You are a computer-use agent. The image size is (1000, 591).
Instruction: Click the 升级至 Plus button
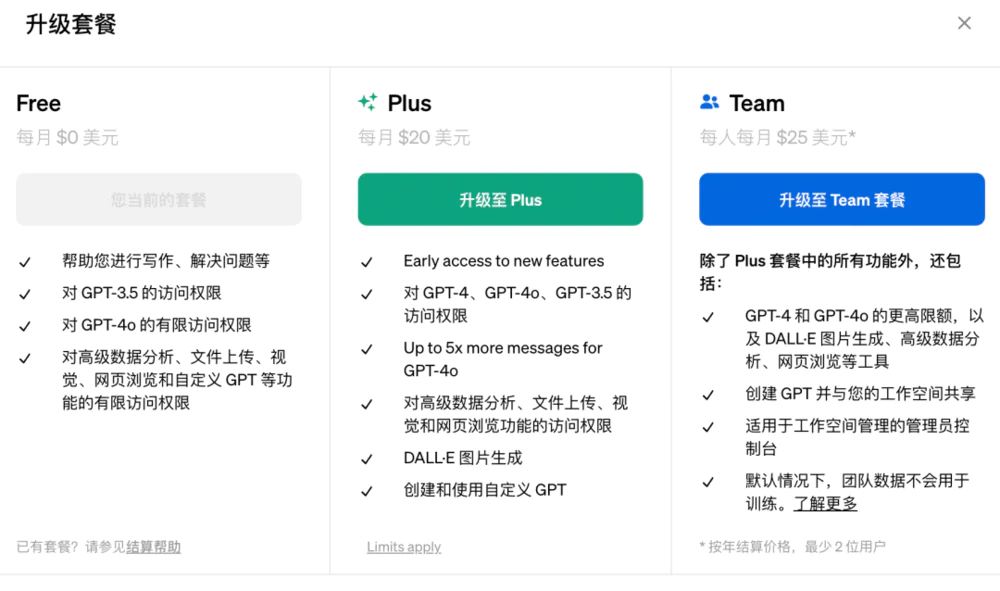500,199
